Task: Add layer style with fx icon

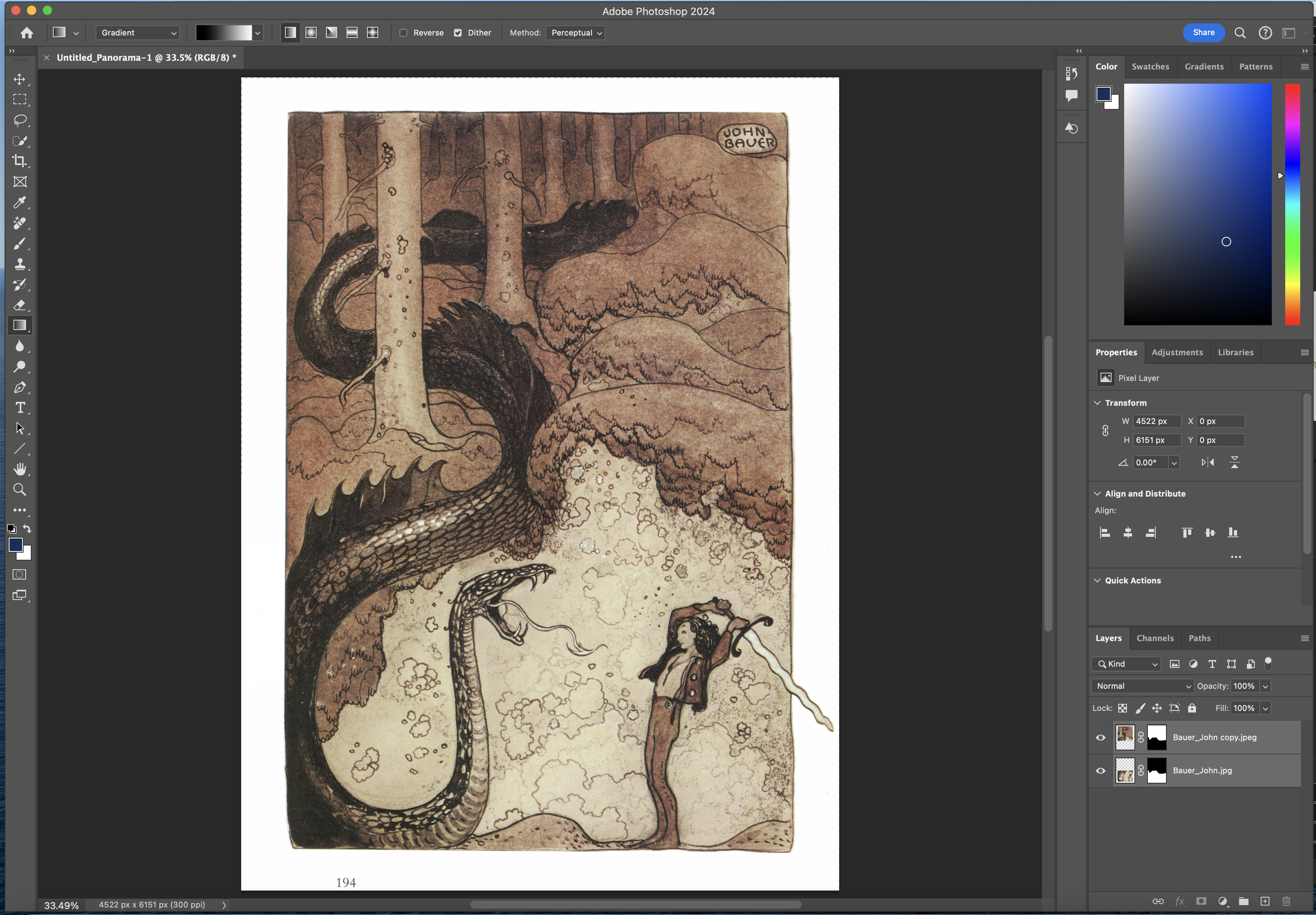Action: click(1179, 901)
